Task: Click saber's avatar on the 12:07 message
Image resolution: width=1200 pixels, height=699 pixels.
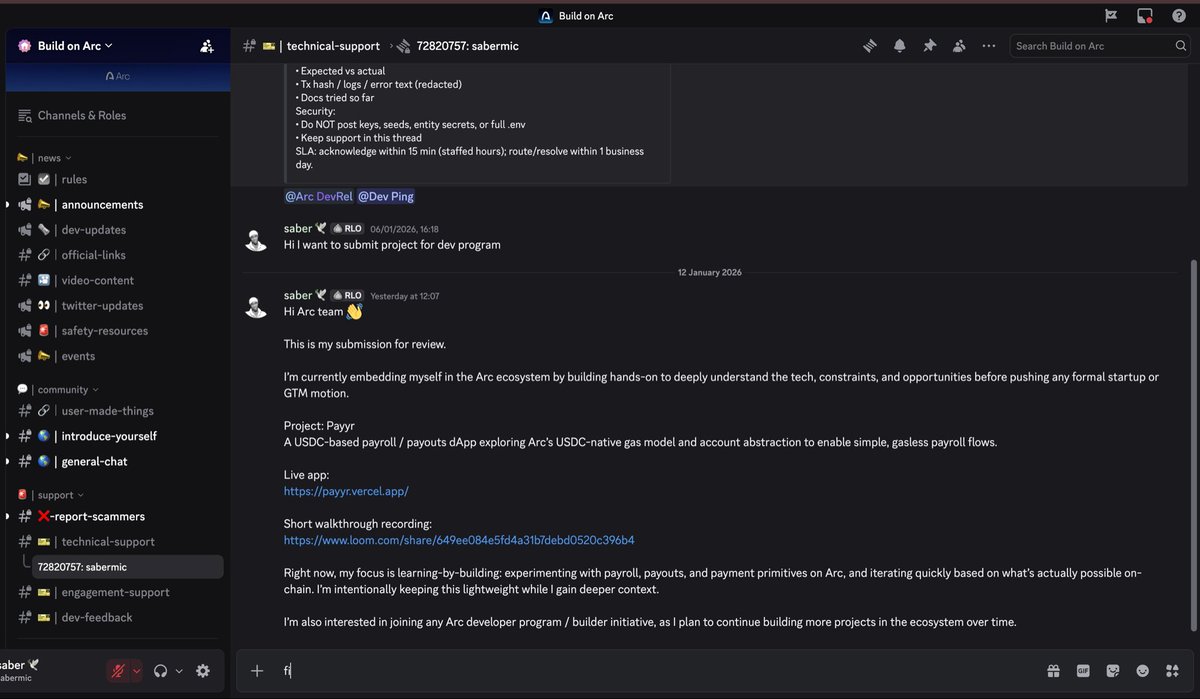Action: (x=256, y=306)
